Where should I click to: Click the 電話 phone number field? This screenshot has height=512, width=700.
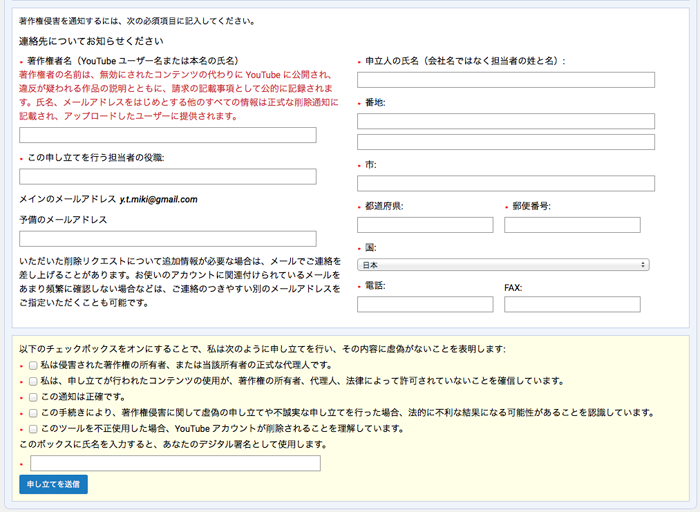pyautogui.click(x=425, y=304)
